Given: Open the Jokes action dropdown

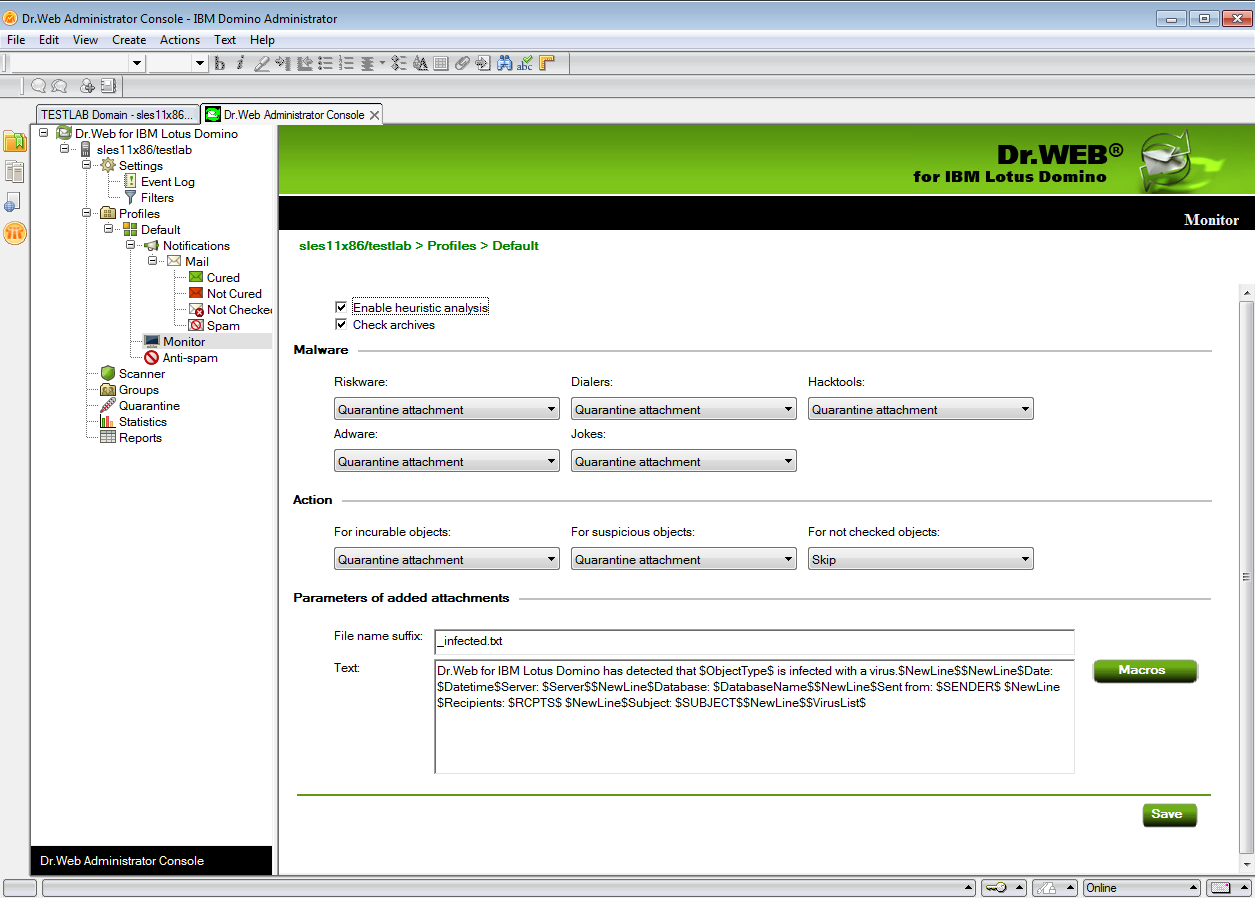Looking at the screenshot, I should [684, 461].
